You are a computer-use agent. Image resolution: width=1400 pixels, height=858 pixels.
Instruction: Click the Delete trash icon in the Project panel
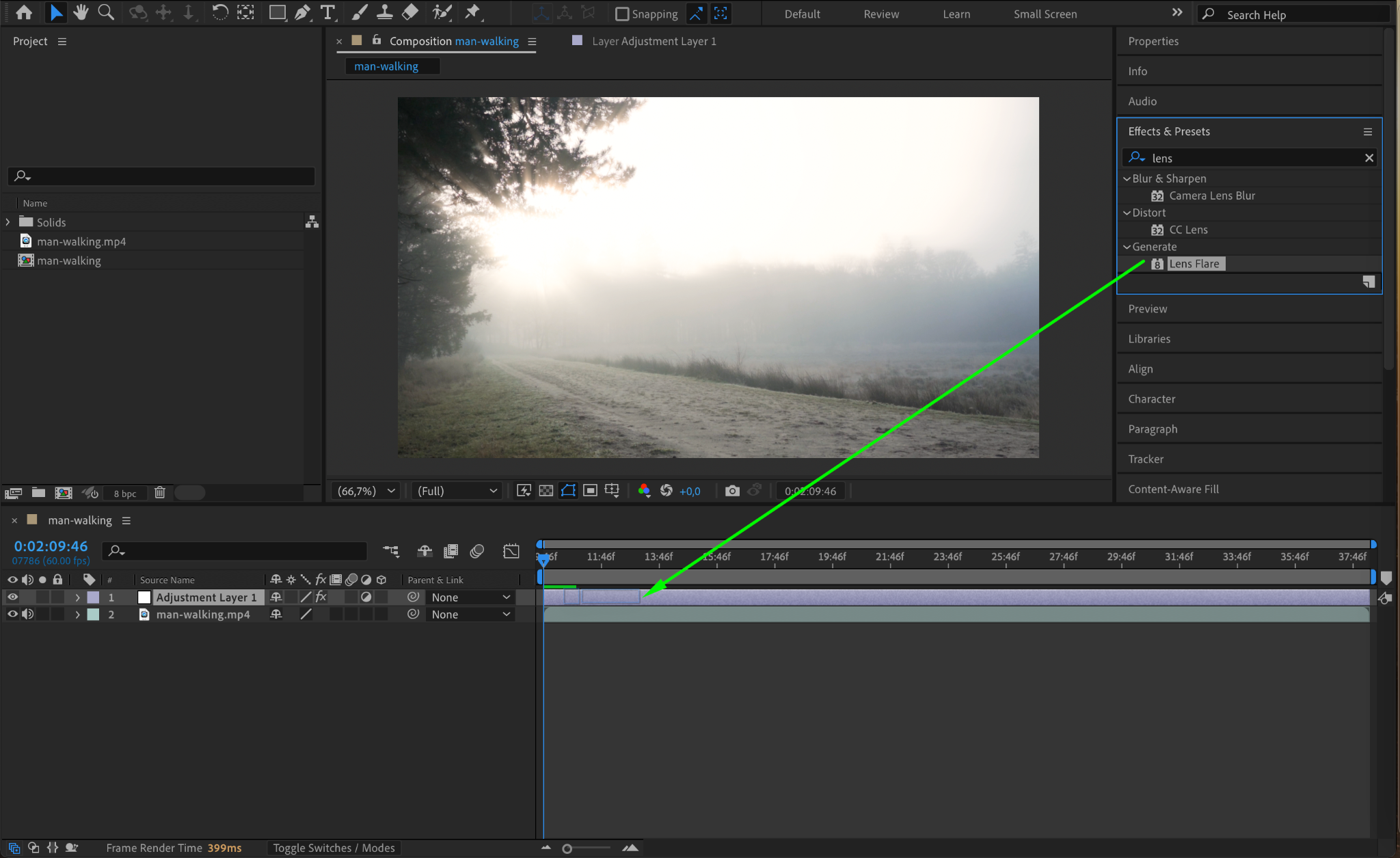point(160,492)
